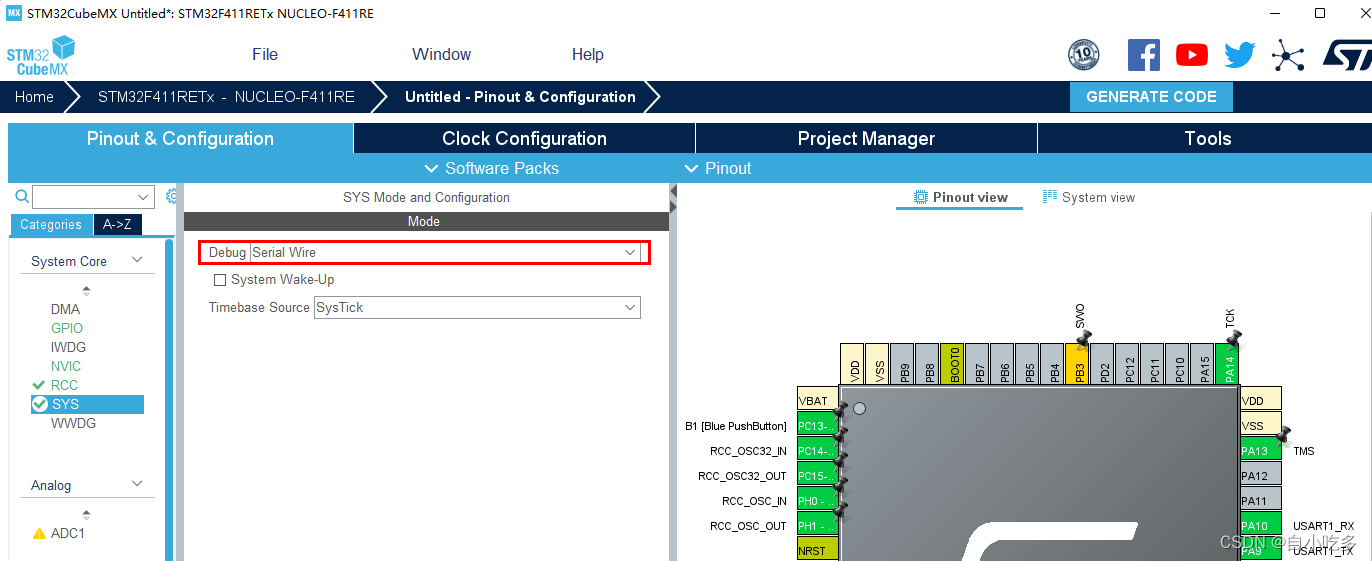The height and width of the screenshot is (561, 1372).
Task: Select the PA10 pin on the chip
Action: coord(1261,525)
